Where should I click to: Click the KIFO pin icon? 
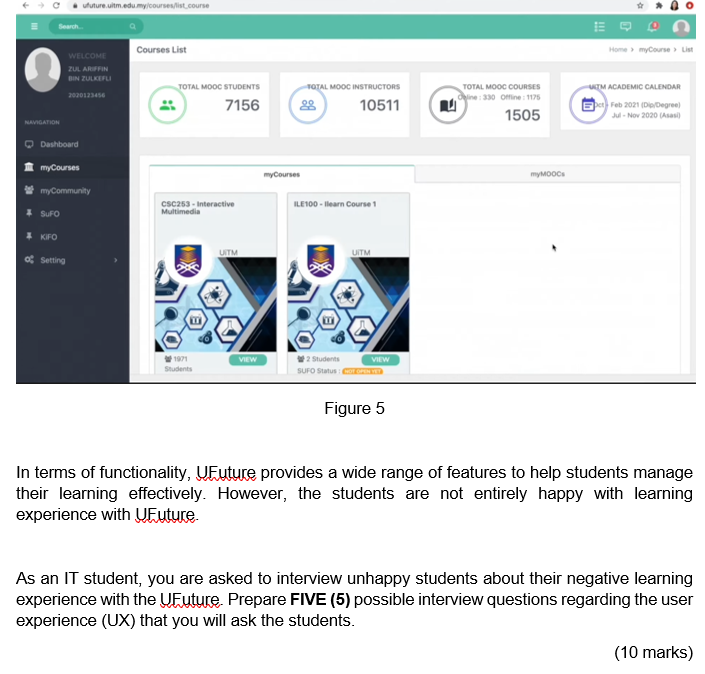click(29, 237)
